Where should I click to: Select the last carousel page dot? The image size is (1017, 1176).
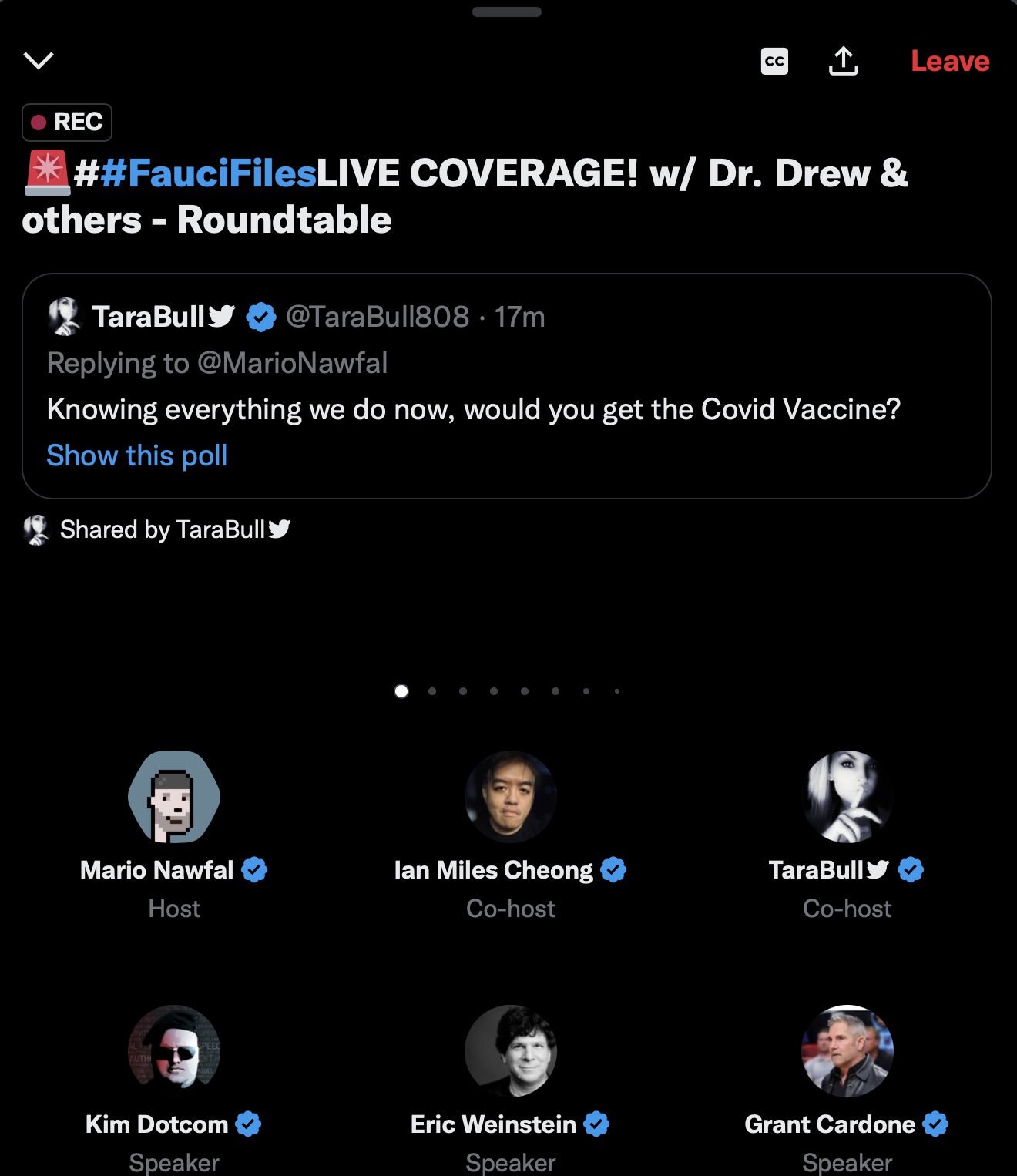point(617,691)
